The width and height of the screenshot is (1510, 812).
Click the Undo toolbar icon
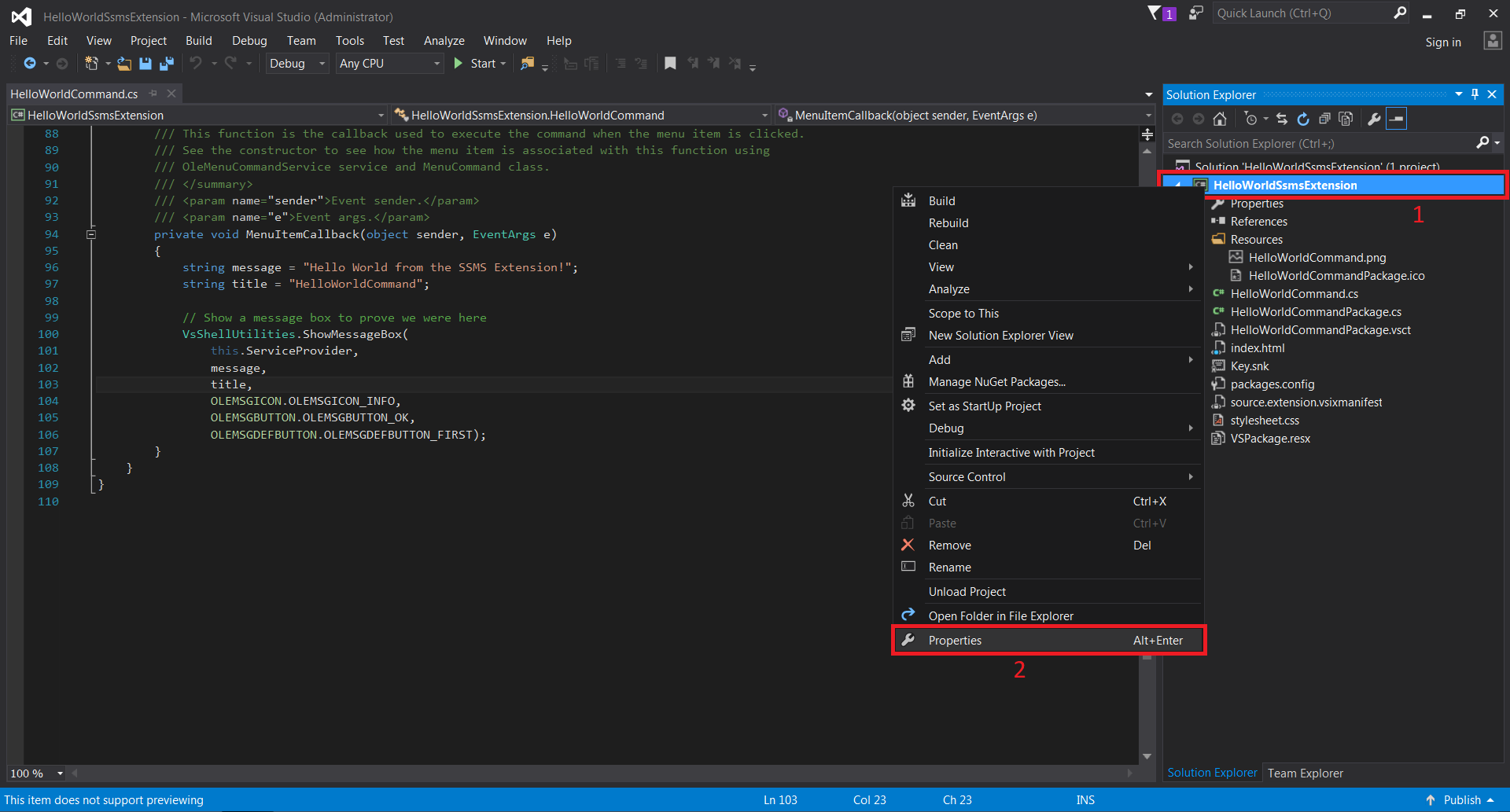(196, 64)
